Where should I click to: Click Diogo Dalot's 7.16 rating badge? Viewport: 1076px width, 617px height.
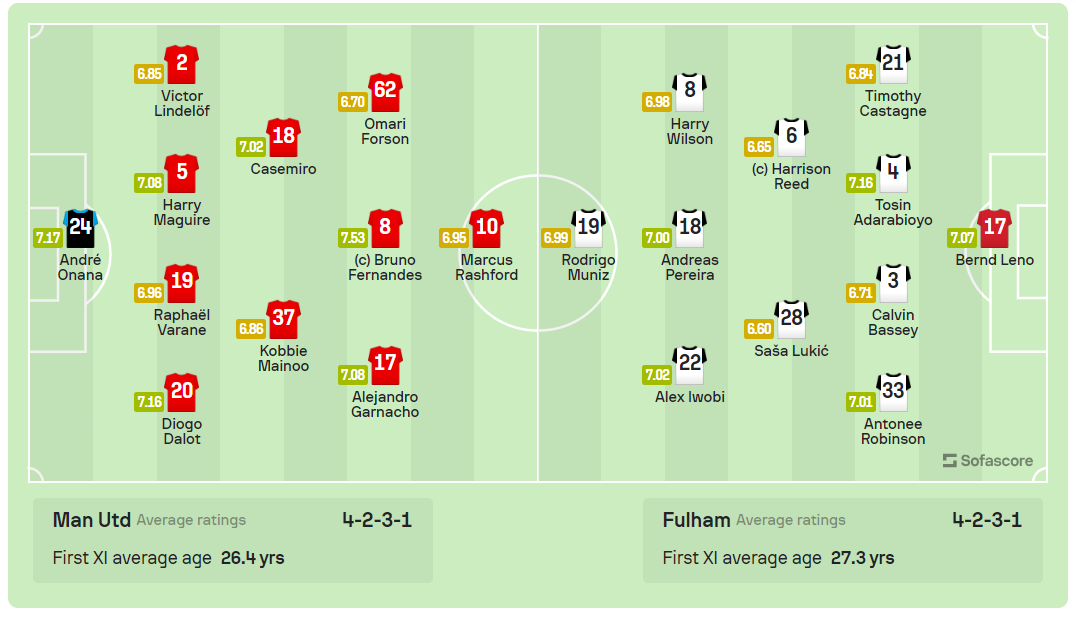[x=147, y=402]
